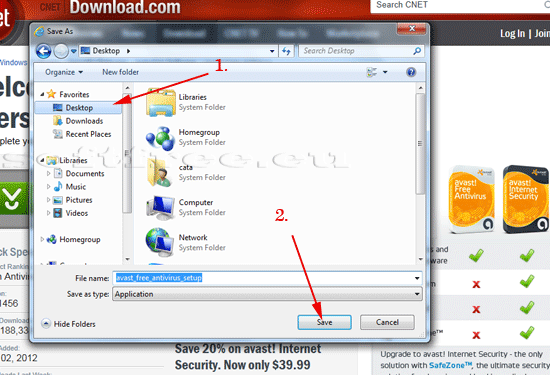Select the cata user folder icon

[x=160, y=173]
